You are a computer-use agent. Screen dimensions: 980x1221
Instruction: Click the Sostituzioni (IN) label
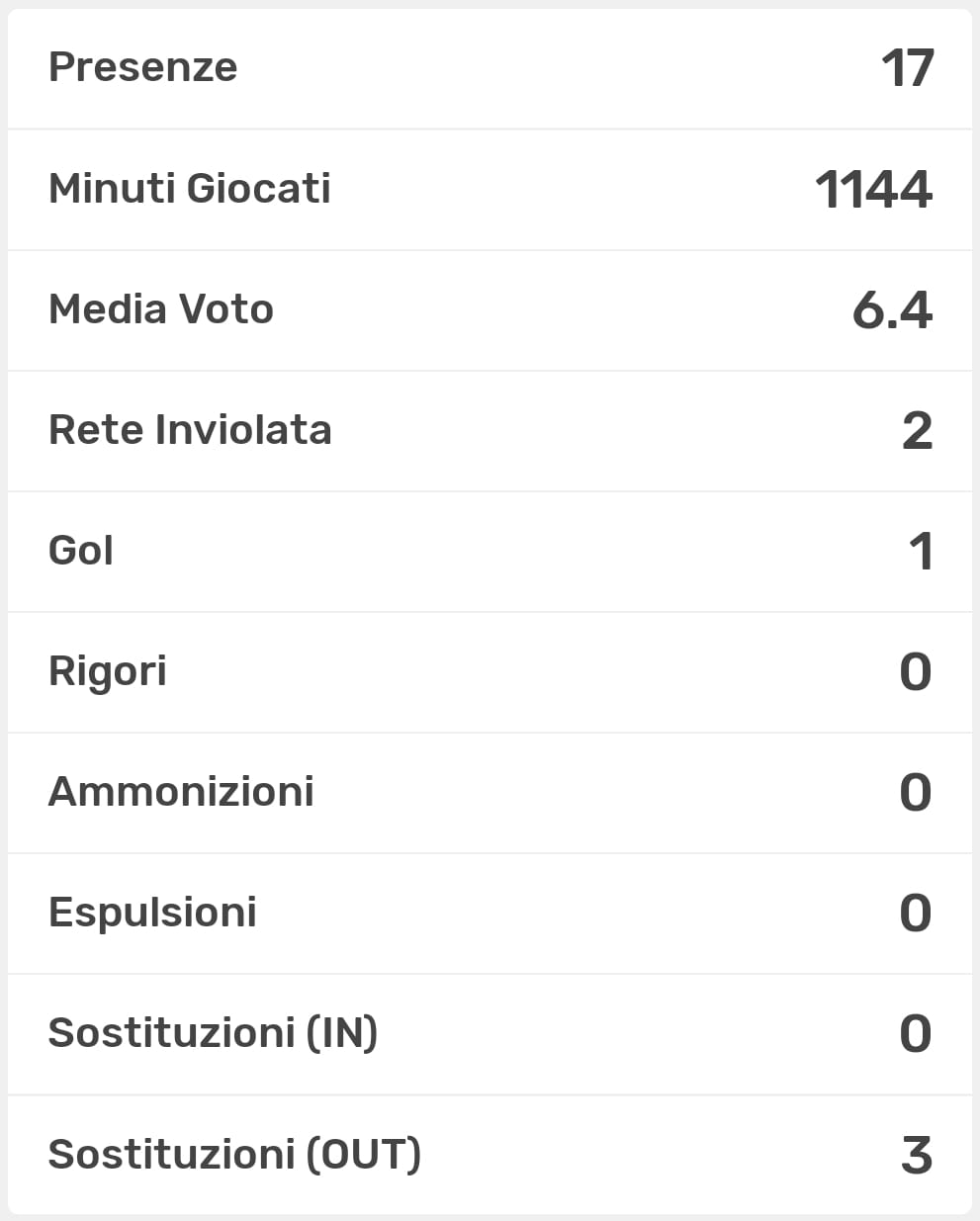pyautogui.click(x=213, y=1032)
